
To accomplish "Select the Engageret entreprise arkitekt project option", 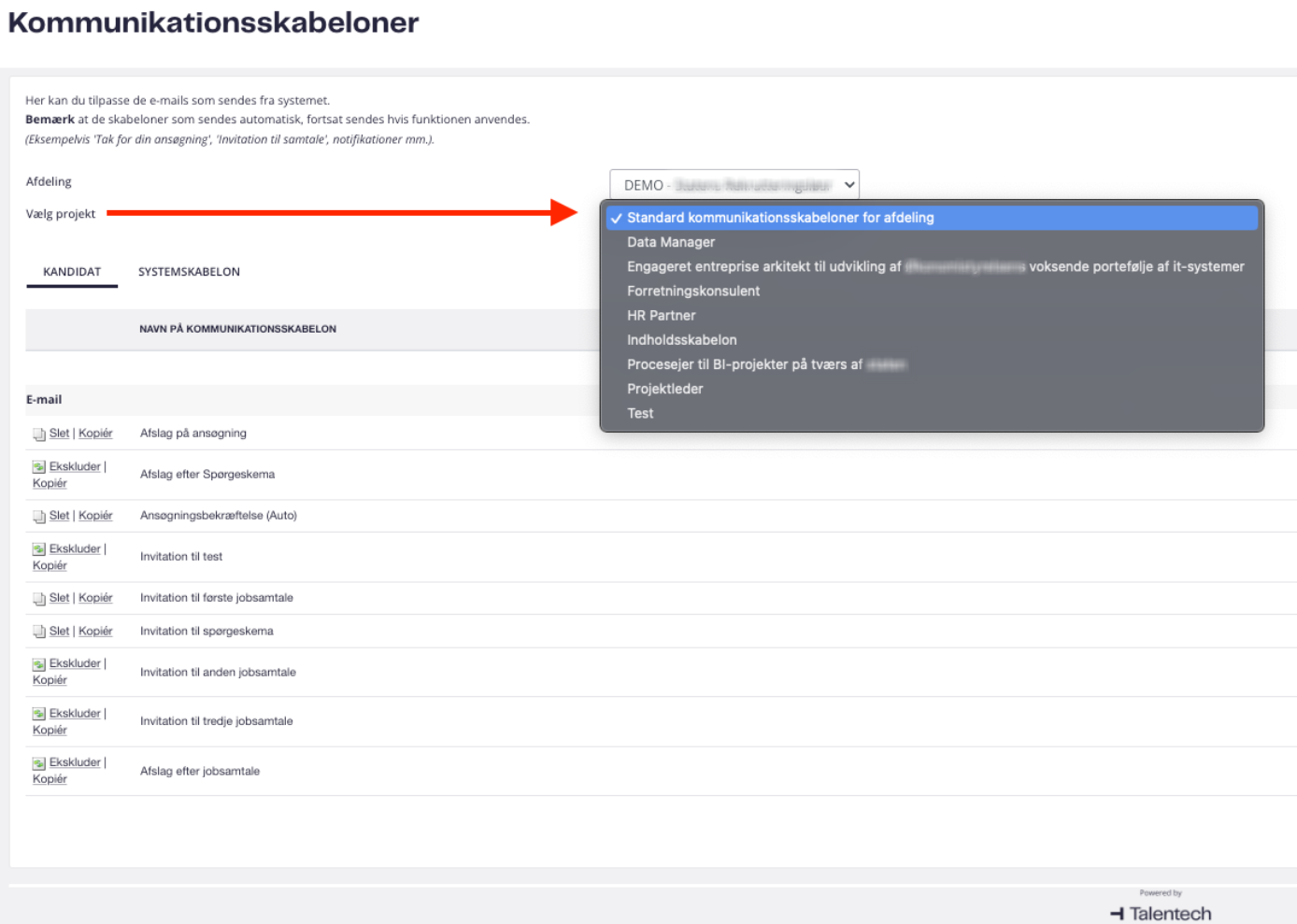I will click(932, 266).
